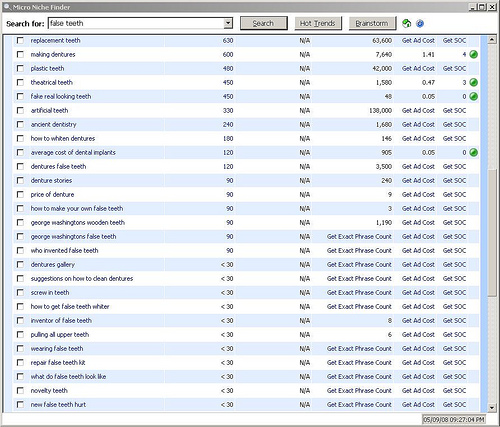Minimize the Micro Niche Finder window
The height and width of the screenshot is (427, 500).
tap(472, 7)
